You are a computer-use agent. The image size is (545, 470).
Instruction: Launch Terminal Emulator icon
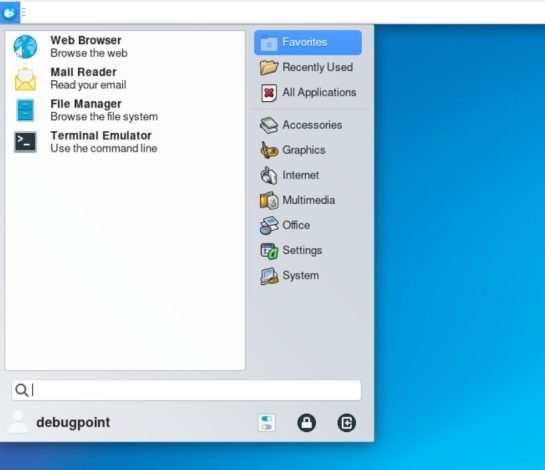(25, 142)
